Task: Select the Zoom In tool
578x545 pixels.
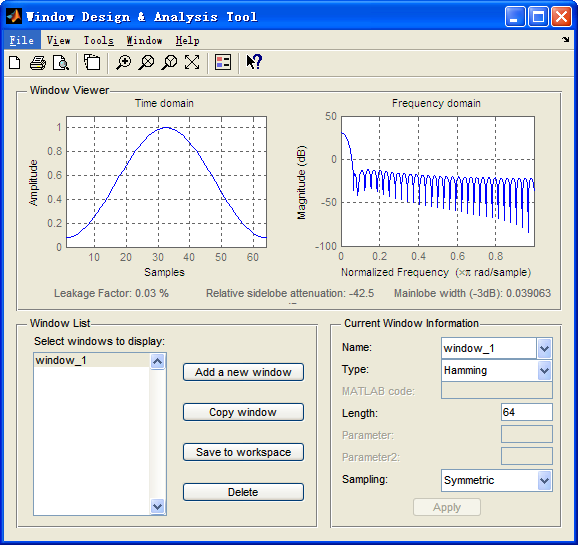Action: click(x=123, y=62)
